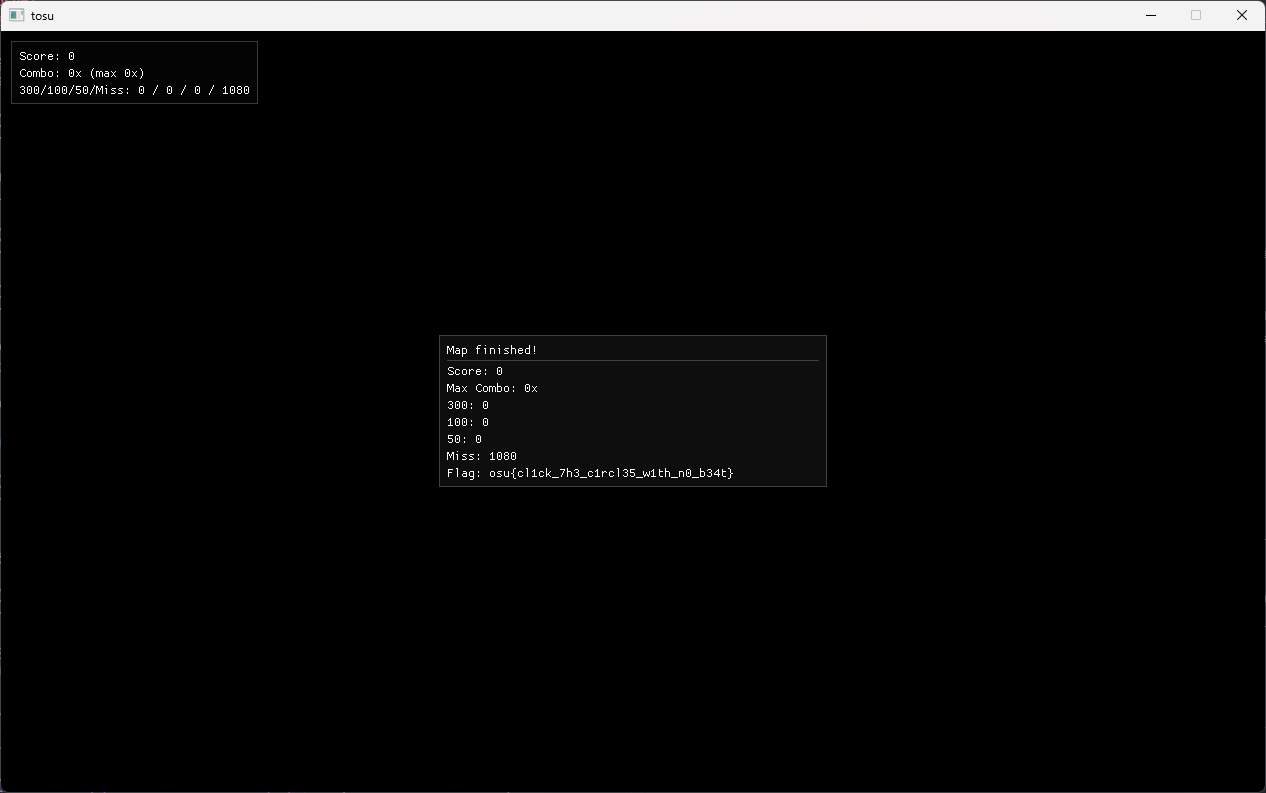Click "Combo: 0x" in the top-left overlay
Image resolution: width=1266 pixels, height=793 pixels.
coord(50,73)
